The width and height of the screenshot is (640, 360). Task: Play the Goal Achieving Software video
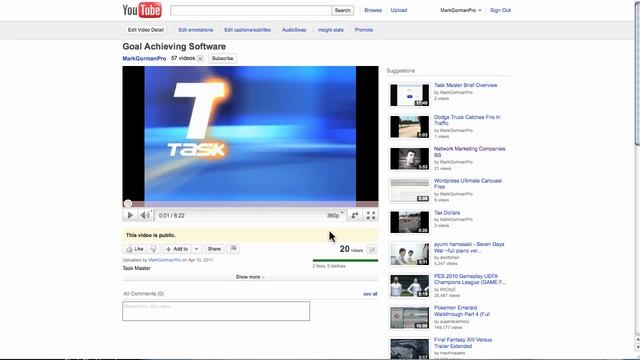click(x=130, y=215)
